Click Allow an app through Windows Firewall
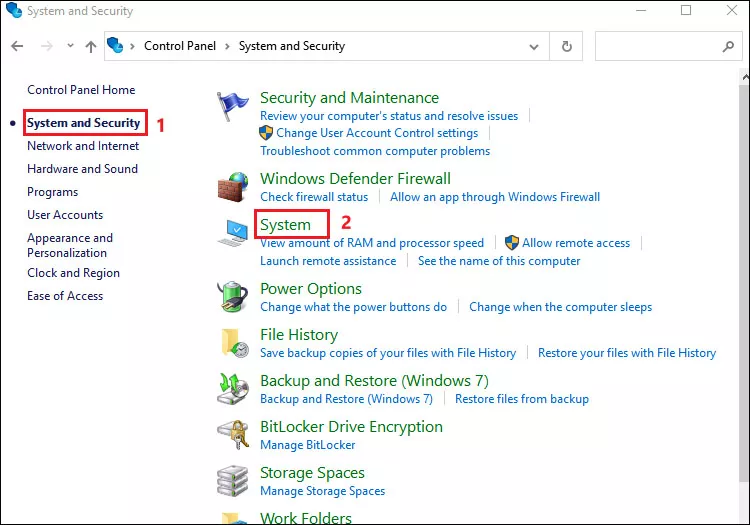 [x=495, y=197]
